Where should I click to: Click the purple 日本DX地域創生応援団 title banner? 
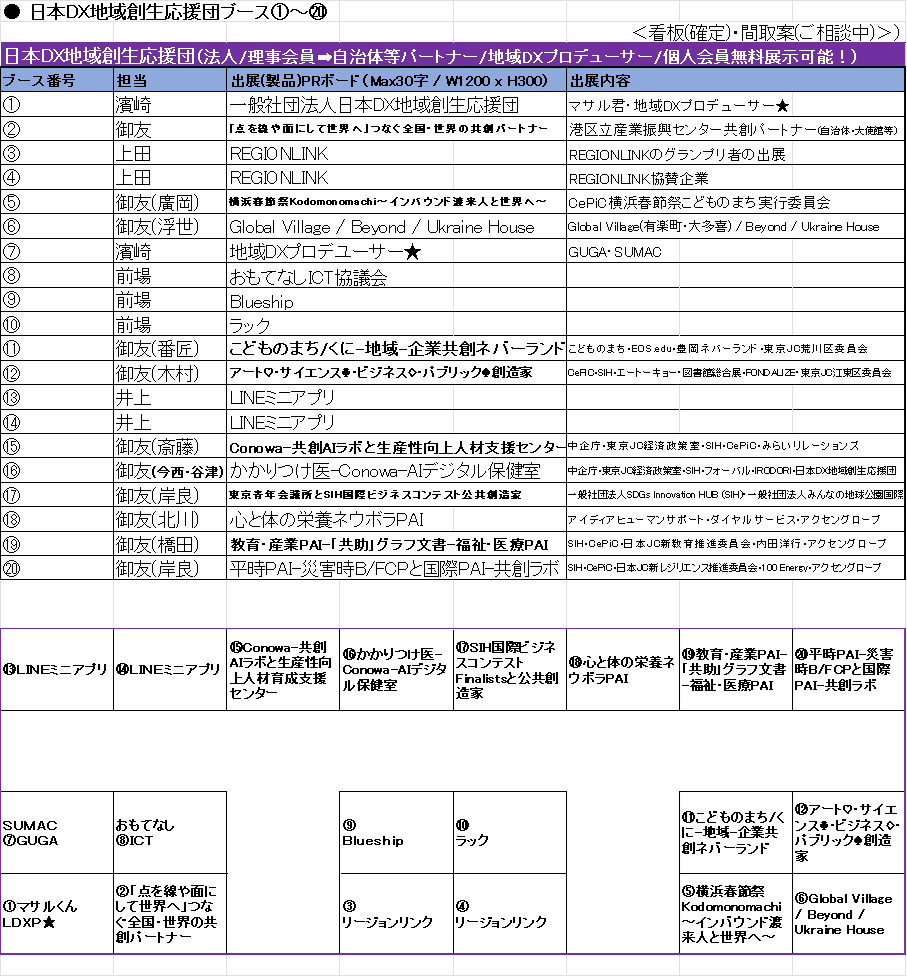pos(430,56)
